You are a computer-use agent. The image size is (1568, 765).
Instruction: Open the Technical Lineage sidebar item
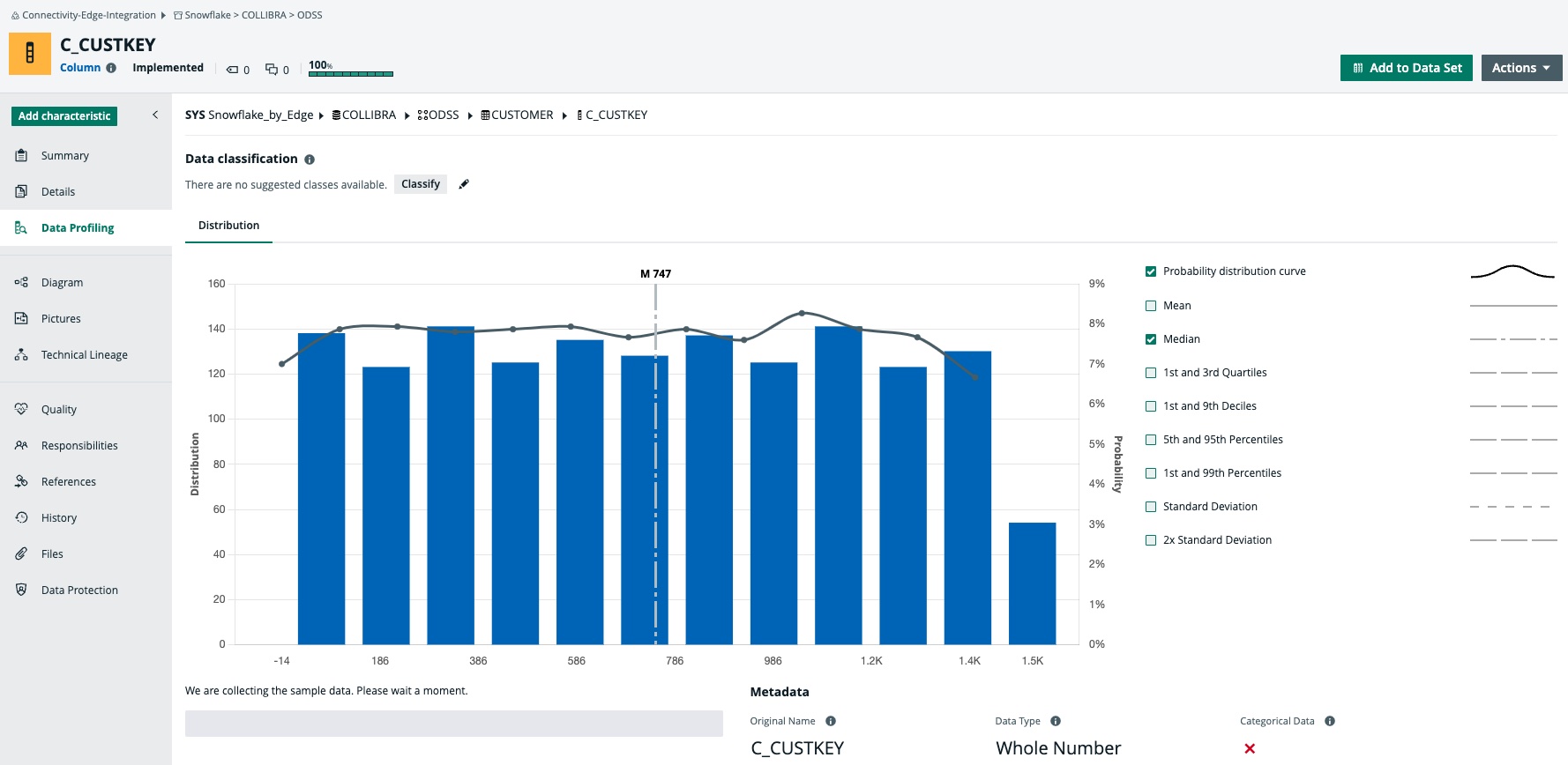(x=84, y=355)
